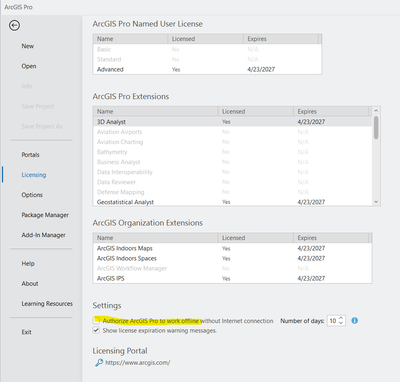Screen dimensions: 400x382
Task: Select Aviation Charting extension row
Action: pos(232,142)
